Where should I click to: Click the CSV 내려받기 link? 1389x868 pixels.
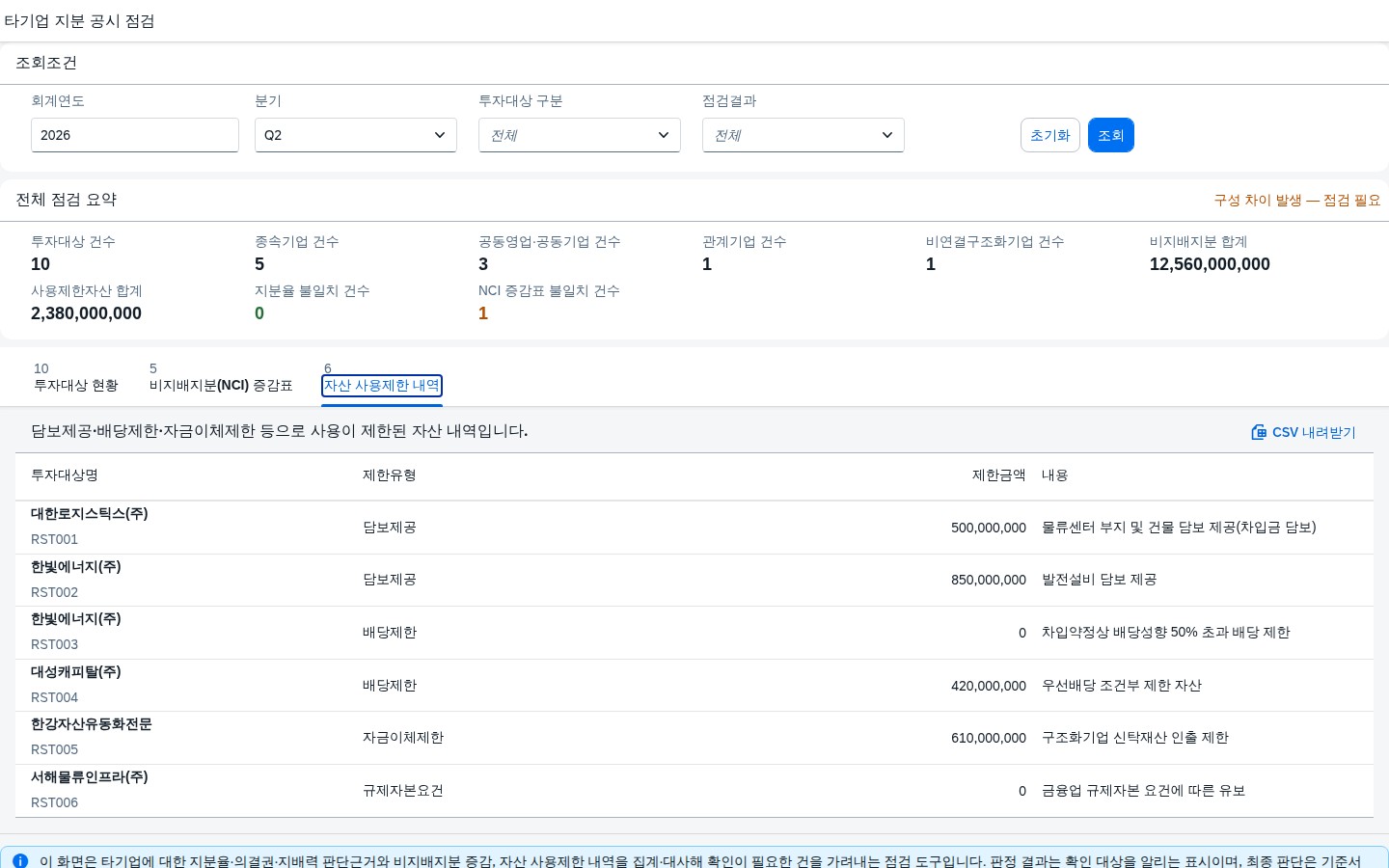coord(1303,432)
